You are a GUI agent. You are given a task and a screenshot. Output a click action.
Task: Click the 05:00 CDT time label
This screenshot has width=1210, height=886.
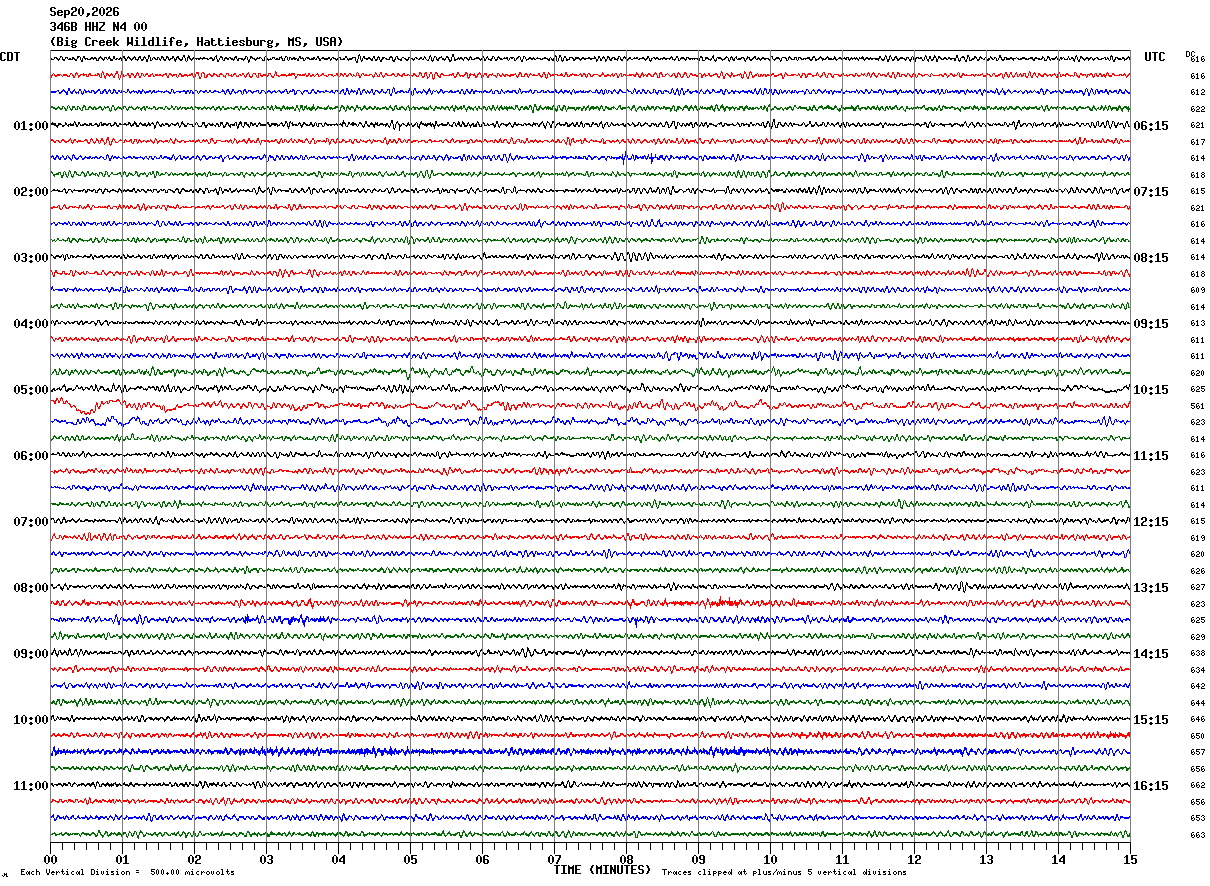31,390
